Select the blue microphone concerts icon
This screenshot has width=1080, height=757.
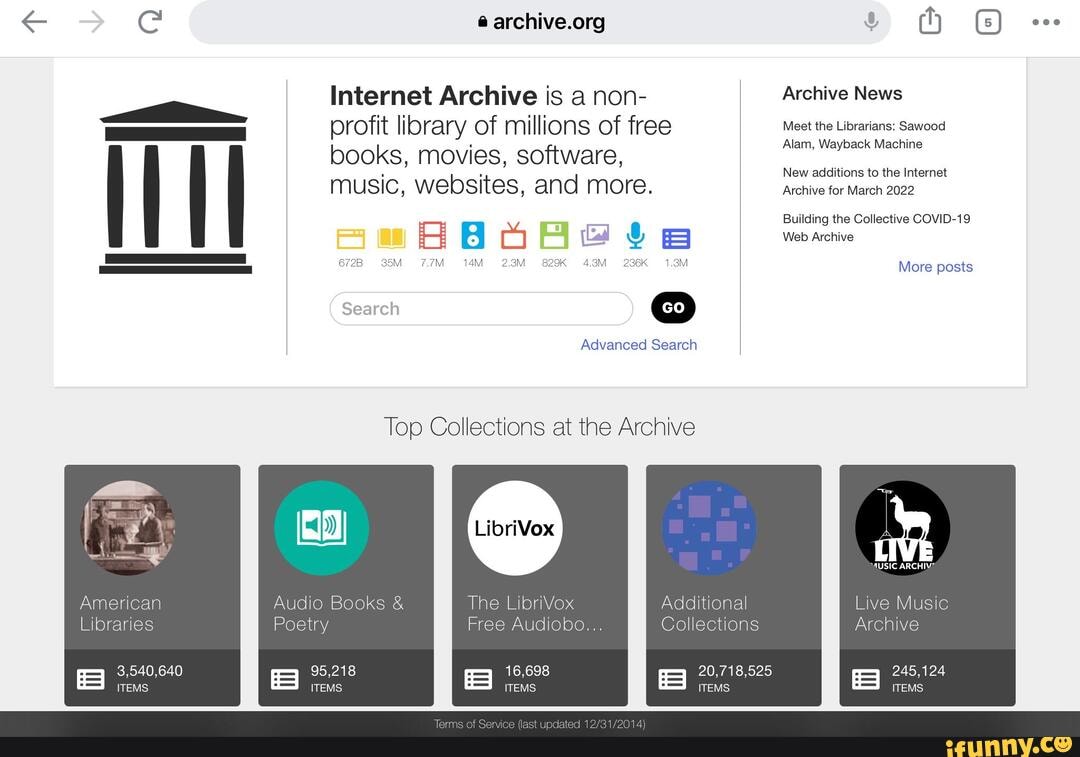coord(635,236)
